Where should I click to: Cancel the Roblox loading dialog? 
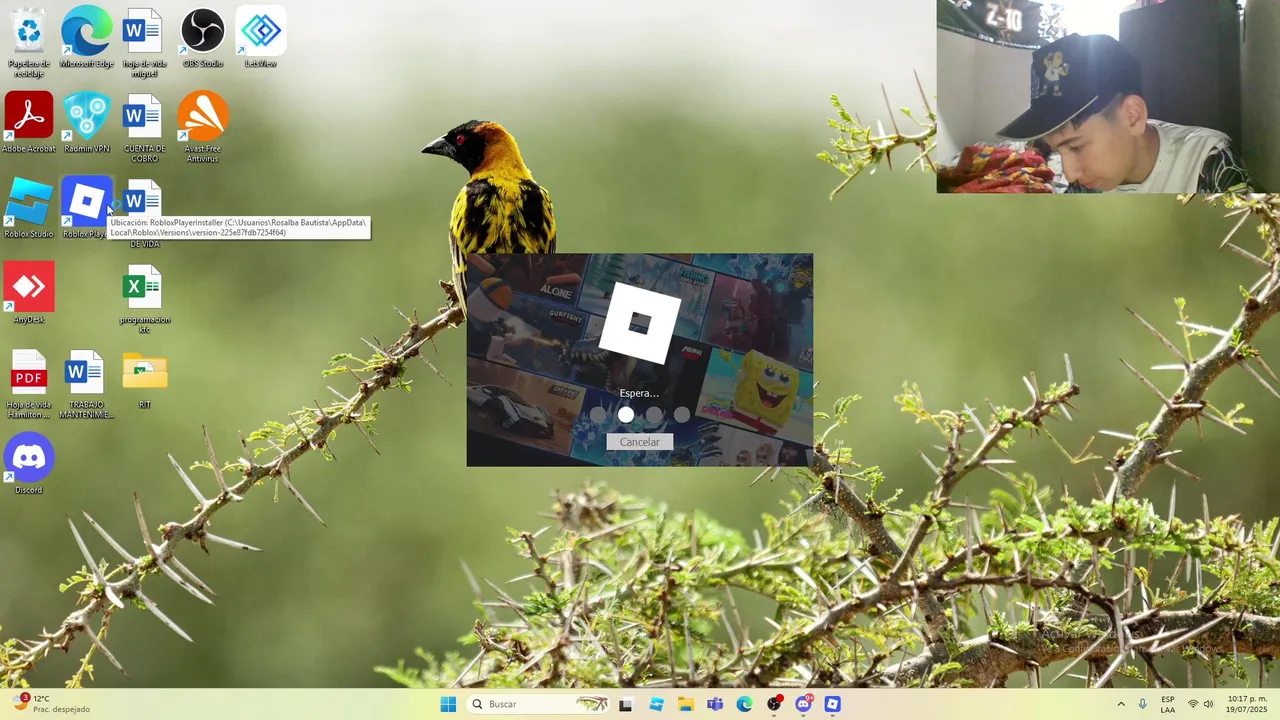639,442
